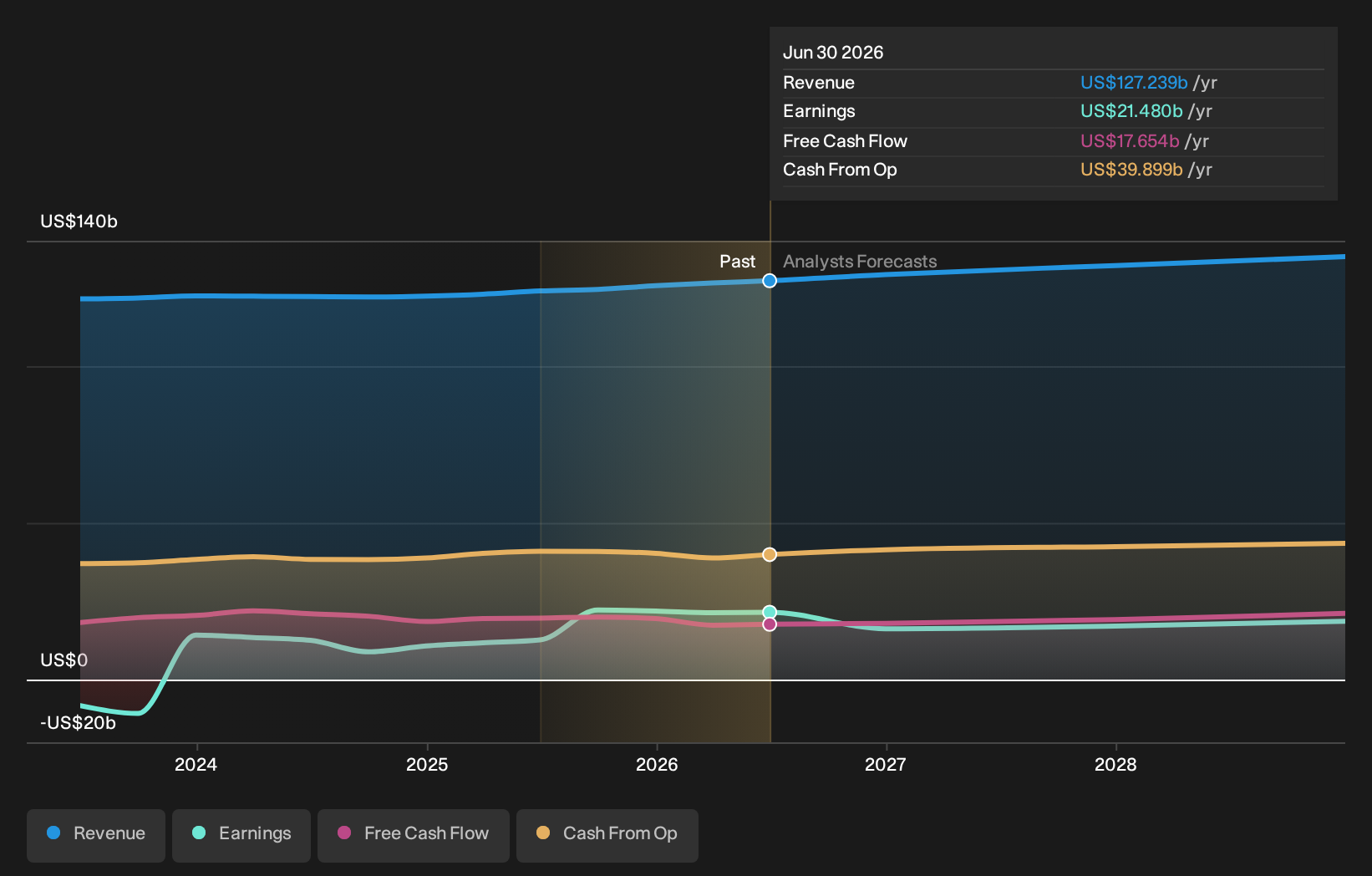Click the orange Cash From Op data point
This screenshot has height=876, width=1372.
point(770,554)
